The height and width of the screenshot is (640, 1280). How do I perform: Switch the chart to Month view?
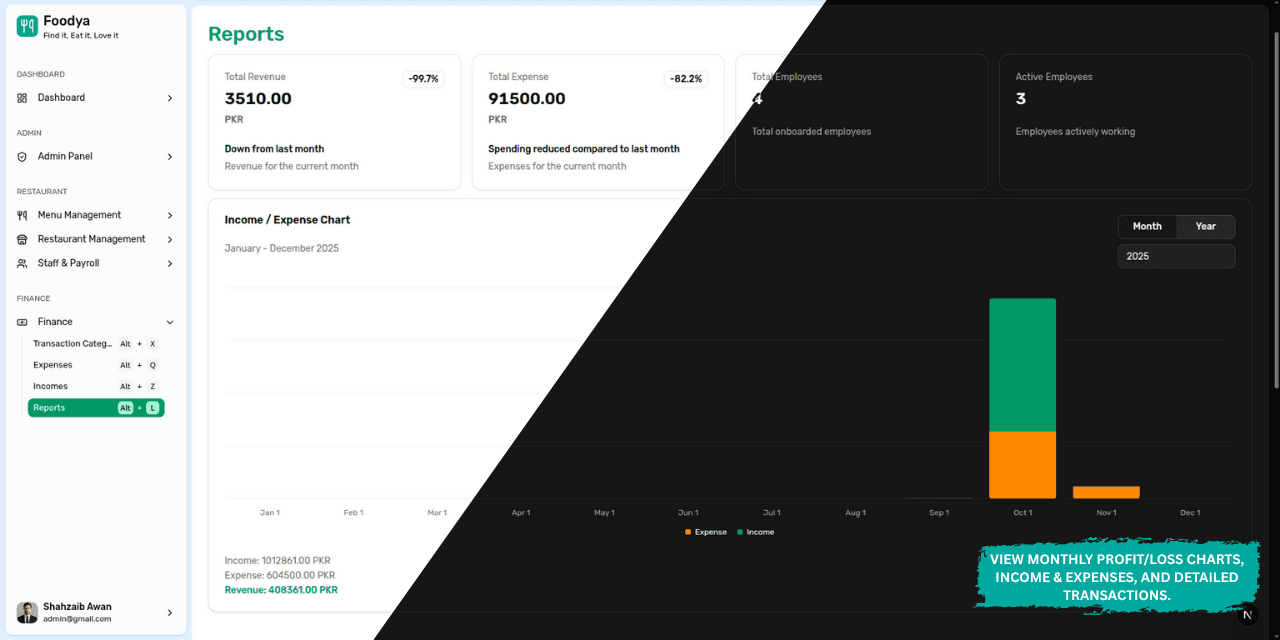point(1147,226)
